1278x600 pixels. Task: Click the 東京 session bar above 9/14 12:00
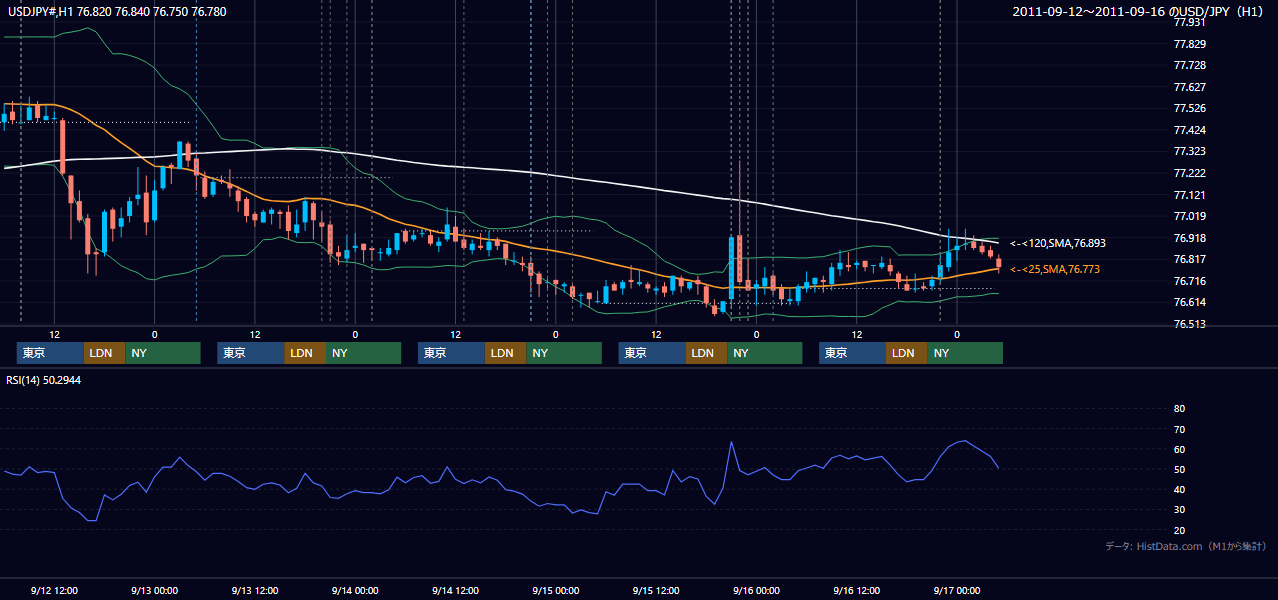(x=452, y=353)
